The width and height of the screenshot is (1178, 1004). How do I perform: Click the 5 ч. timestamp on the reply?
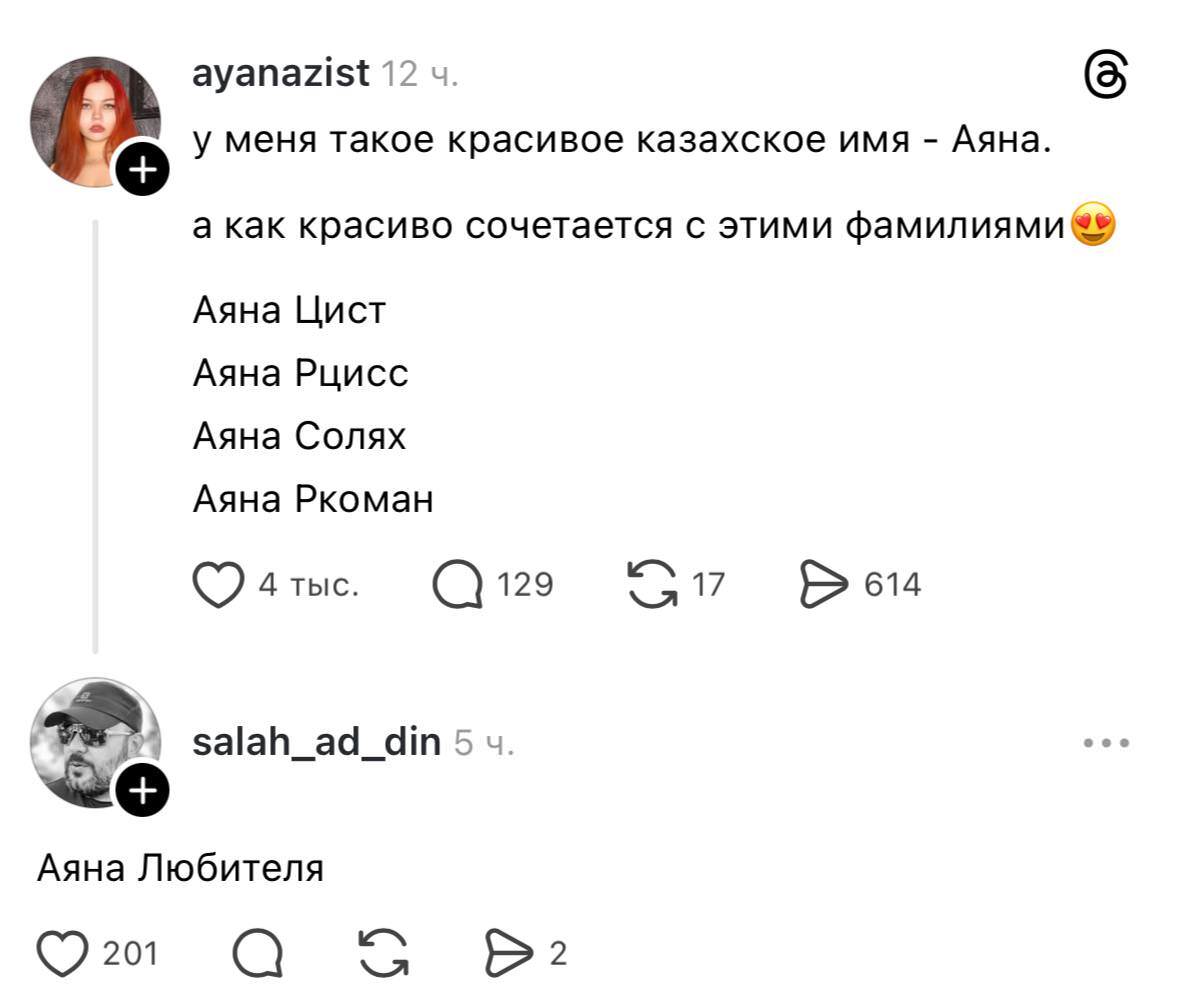point(484,743)
